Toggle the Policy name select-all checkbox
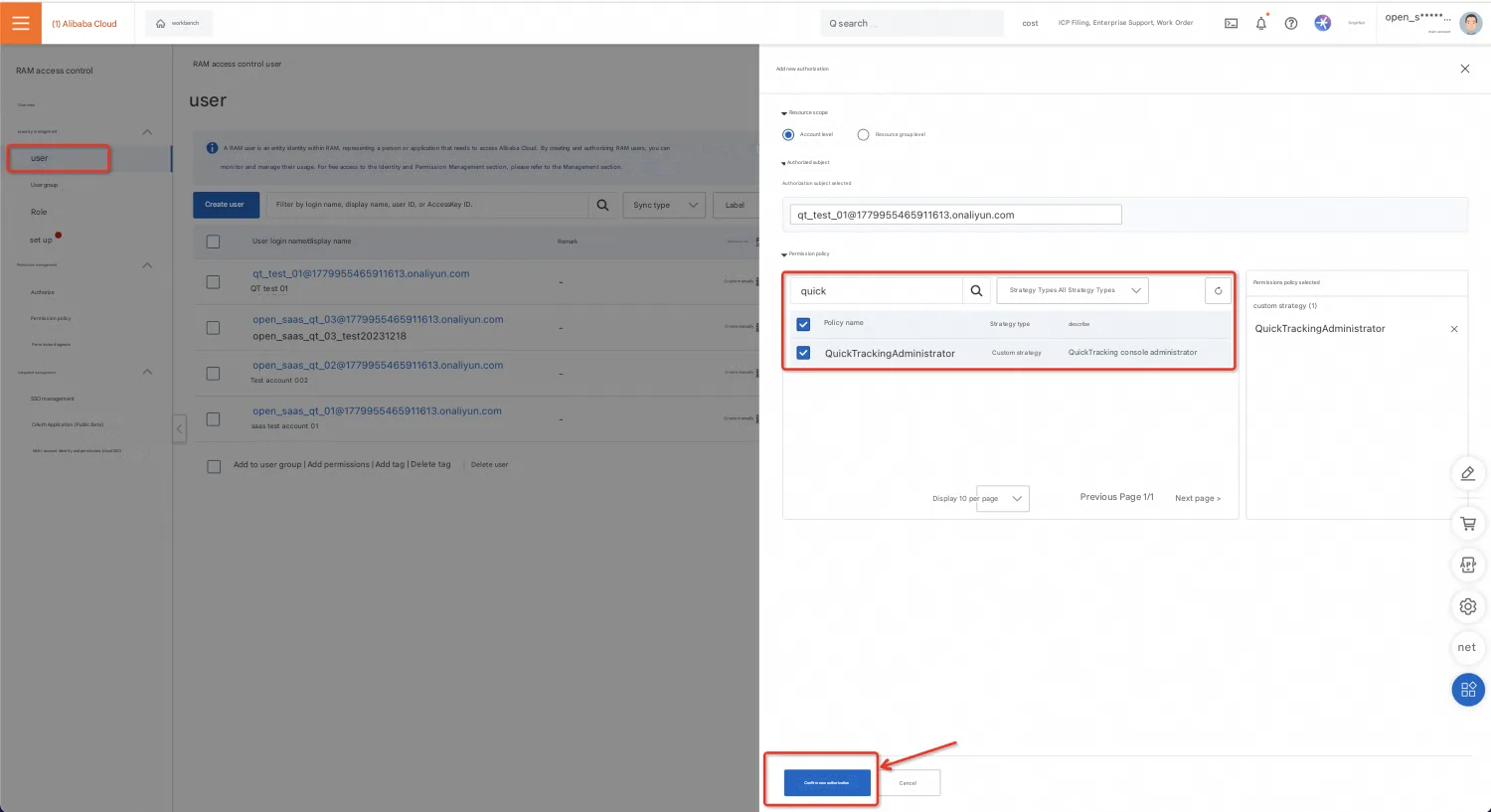The width and height of the screenshot is (1491, 812). 803,324
